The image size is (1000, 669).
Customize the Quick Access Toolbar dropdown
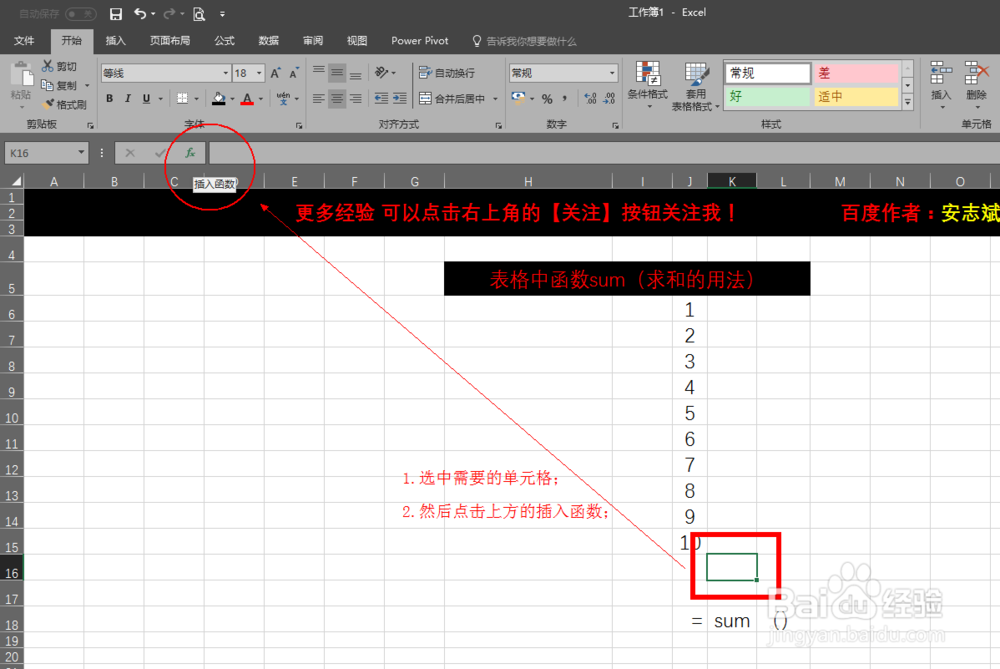tap(222, 13)
